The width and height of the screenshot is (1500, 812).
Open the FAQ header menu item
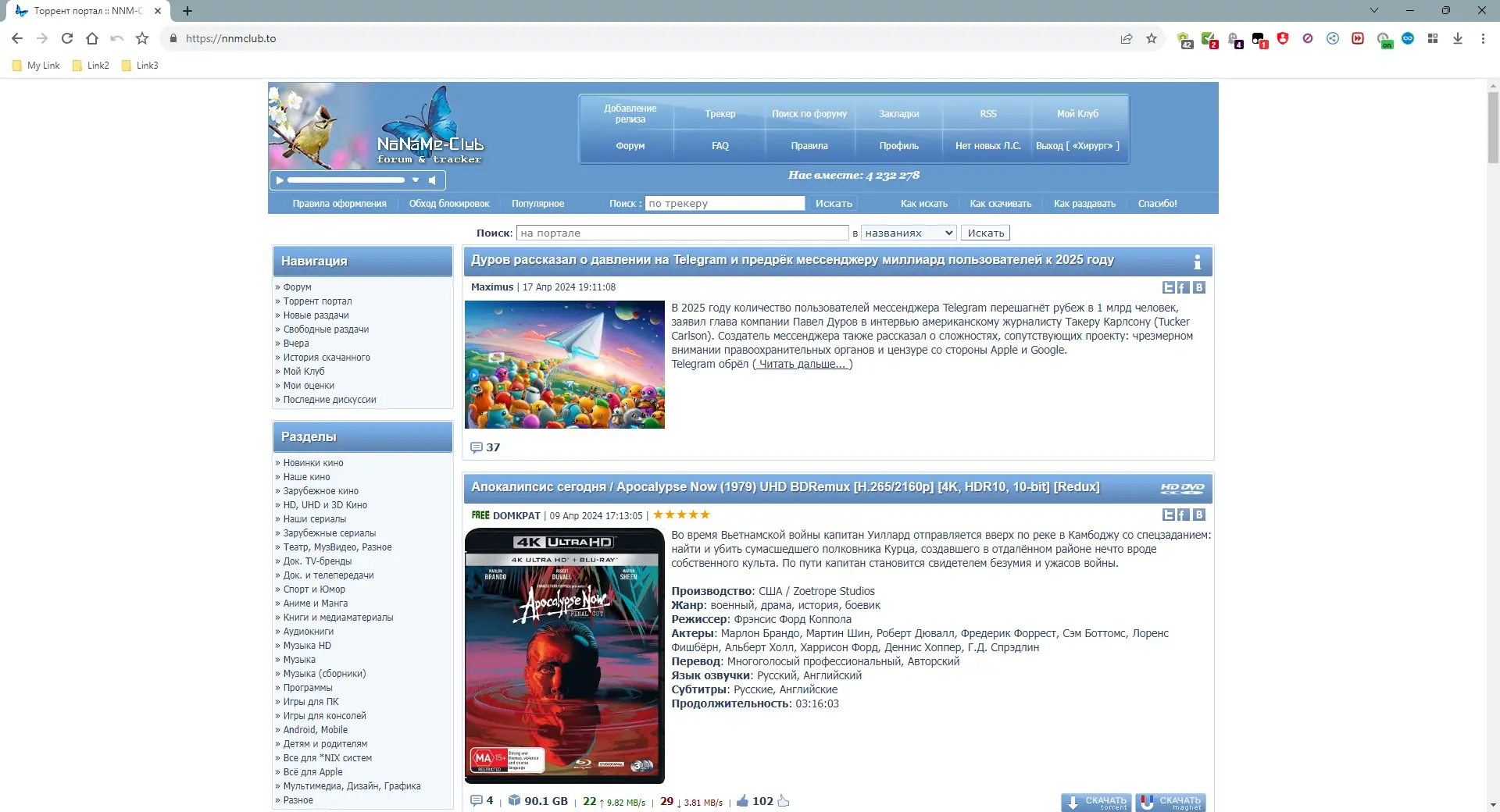click(x=720, y=146)
